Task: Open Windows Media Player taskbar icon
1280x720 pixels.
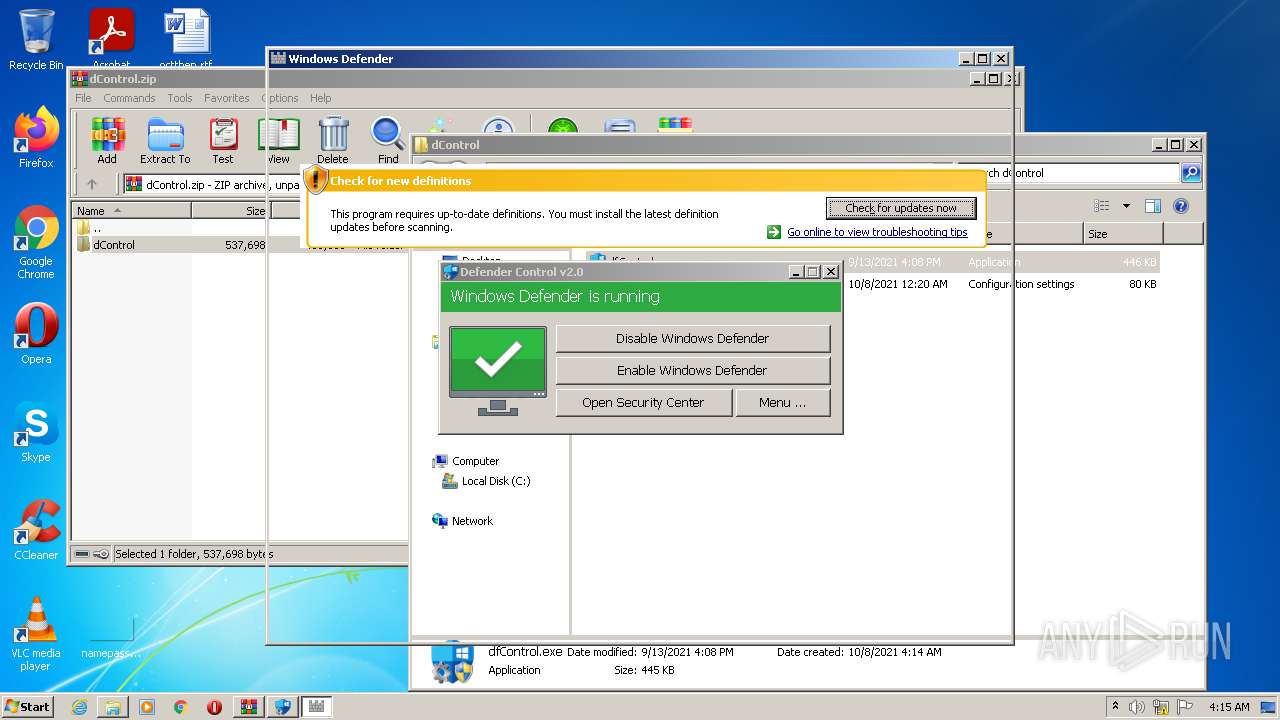Action: 147,707
